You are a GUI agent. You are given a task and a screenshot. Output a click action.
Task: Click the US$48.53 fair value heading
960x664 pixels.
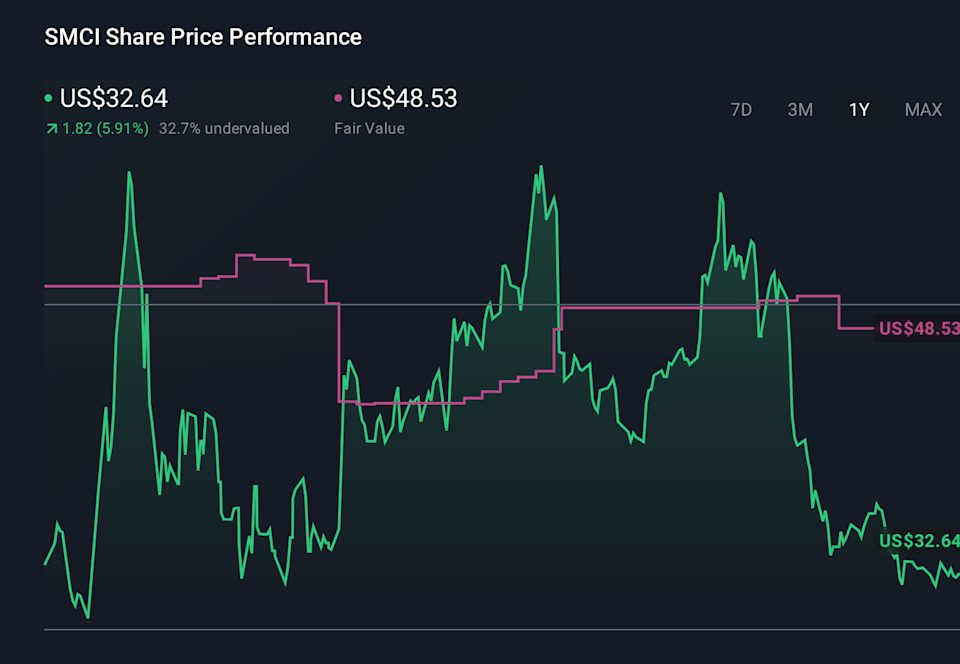pyautogui.click(x=402, y=98)
